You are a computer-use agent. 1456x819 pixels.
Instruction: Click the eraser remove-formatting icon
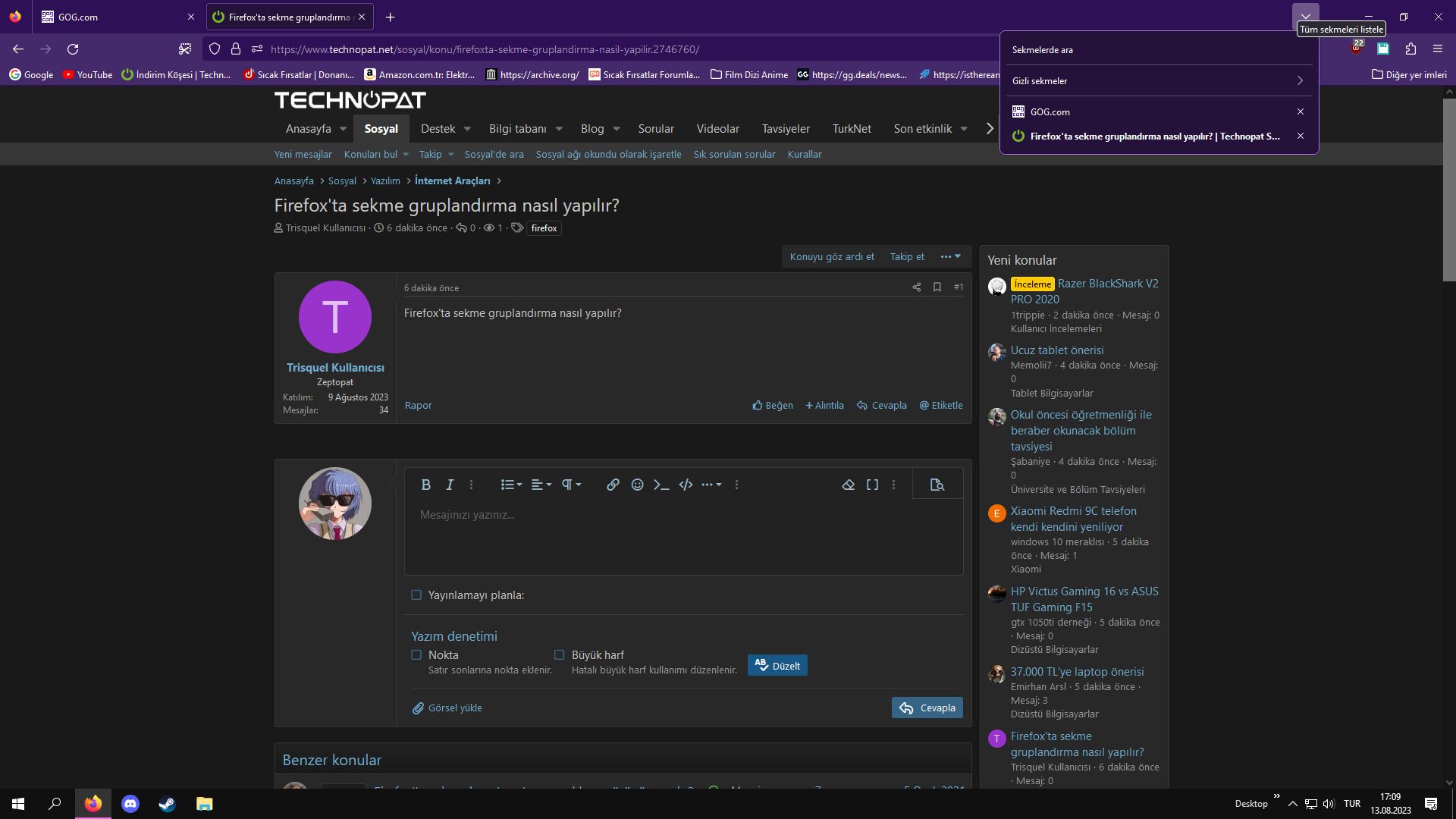click(x=849, y=485)
